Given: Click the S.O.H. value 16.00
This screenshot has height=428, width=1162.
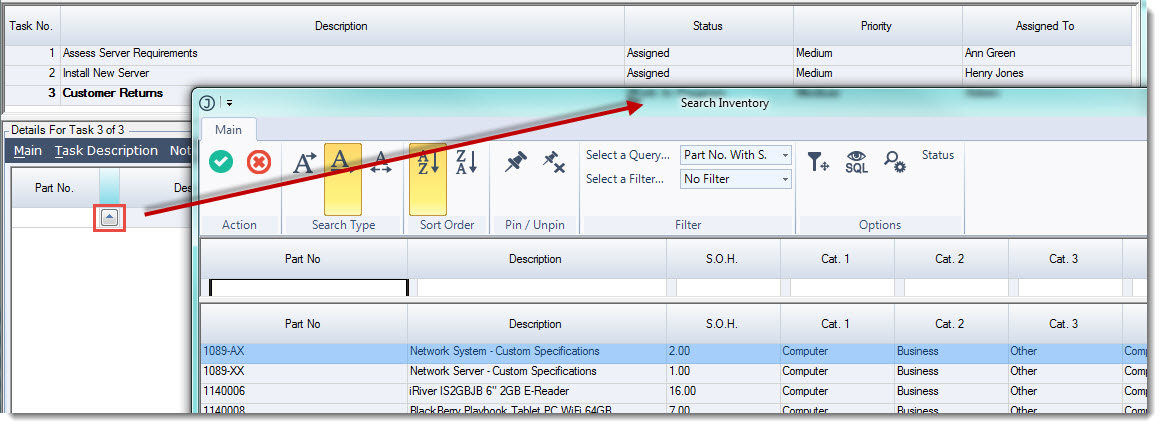Looking at the screenshot, I should coord(723,391).
